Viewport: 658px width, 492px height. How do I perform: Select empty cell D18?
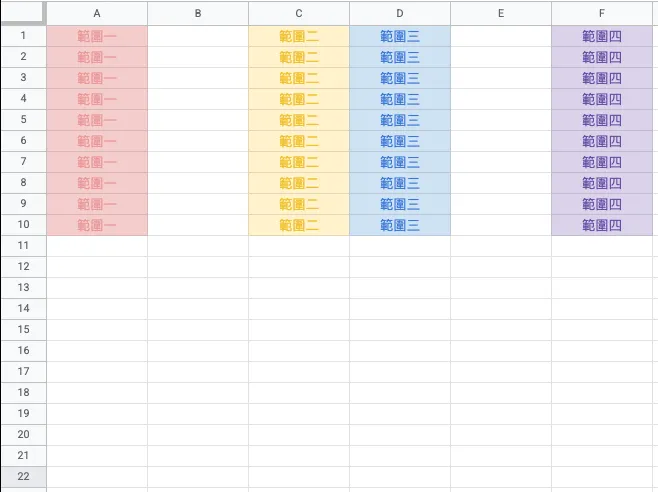click(x=400, y=393)
